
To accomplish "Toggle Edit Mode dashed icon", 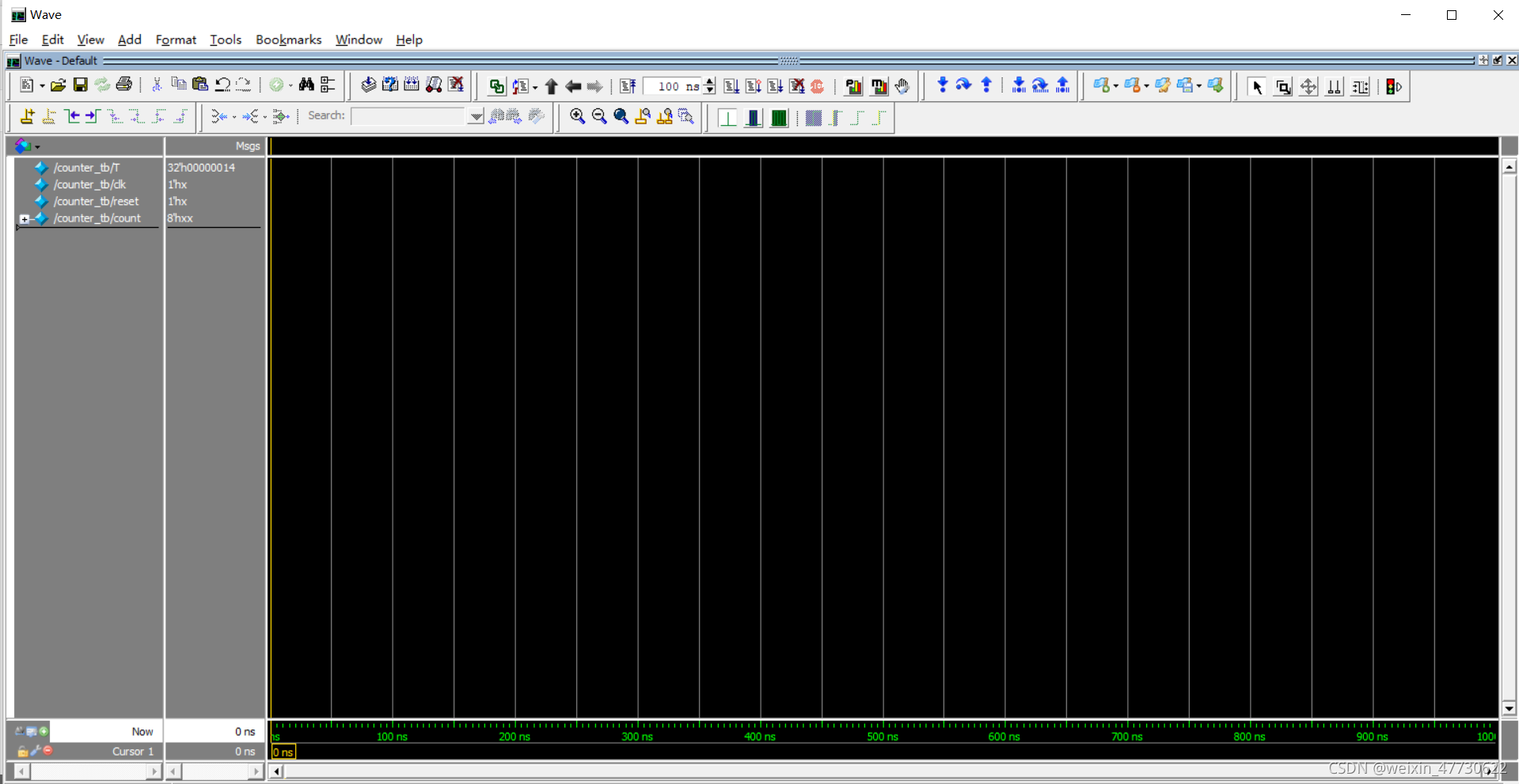I will coord(1361,86).
